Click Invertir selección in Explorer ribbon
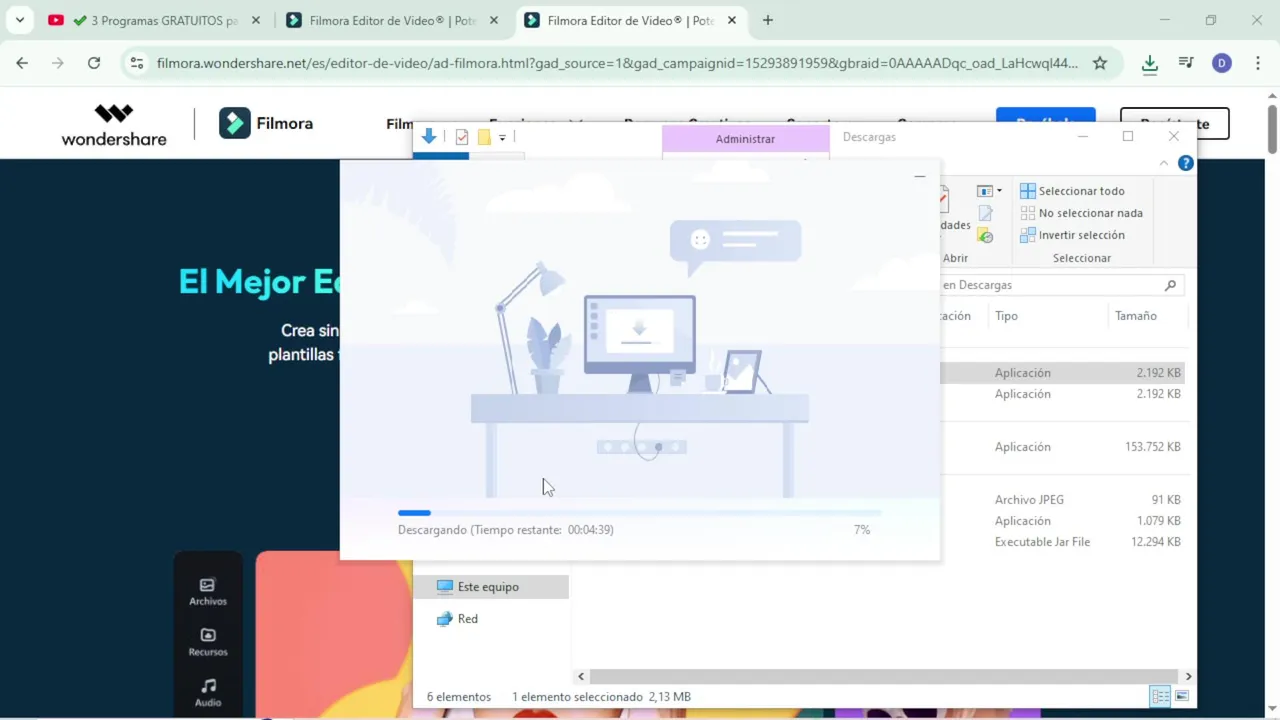This screenshot has width=1280, height=720. pos(1072,235)
